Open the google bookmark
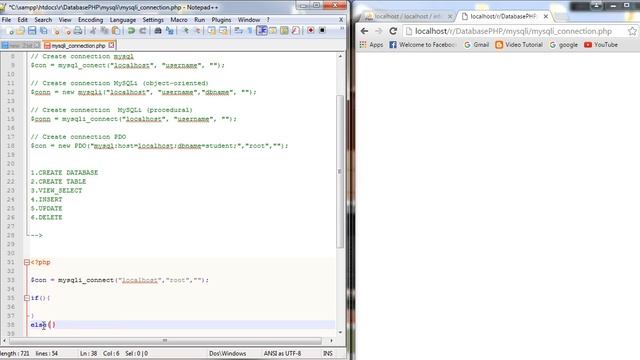 tap(564, 45)
